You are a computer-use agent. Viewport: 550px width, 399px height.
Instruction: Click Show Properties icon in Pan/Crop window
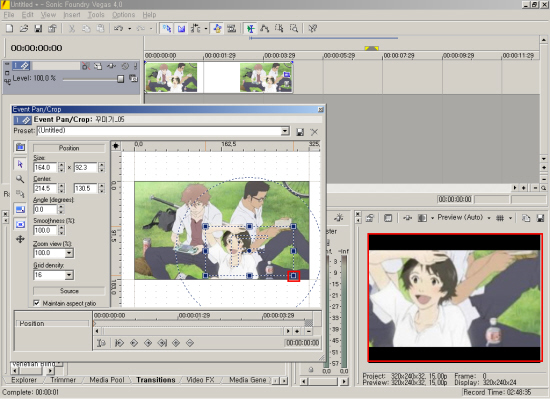pos(20,147)
